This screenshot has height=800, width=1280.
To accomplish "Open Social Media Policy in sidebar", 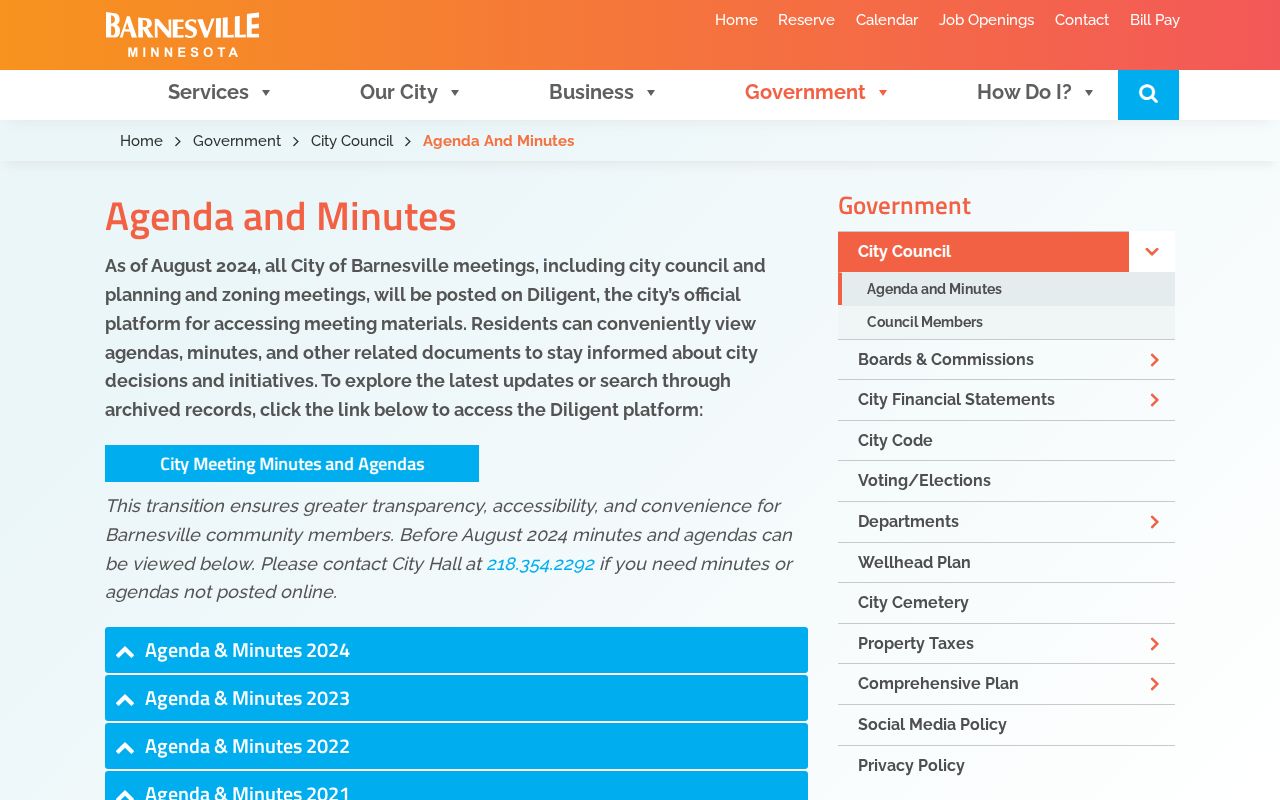I will pos(1006,725).
